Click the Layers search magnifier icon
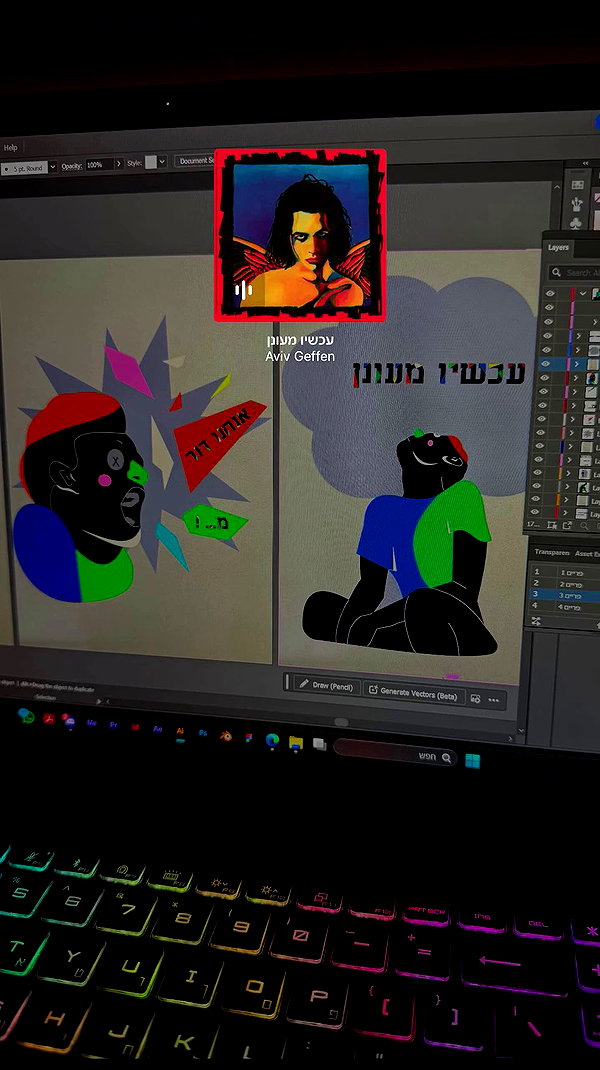 click(x=556, y=273)
